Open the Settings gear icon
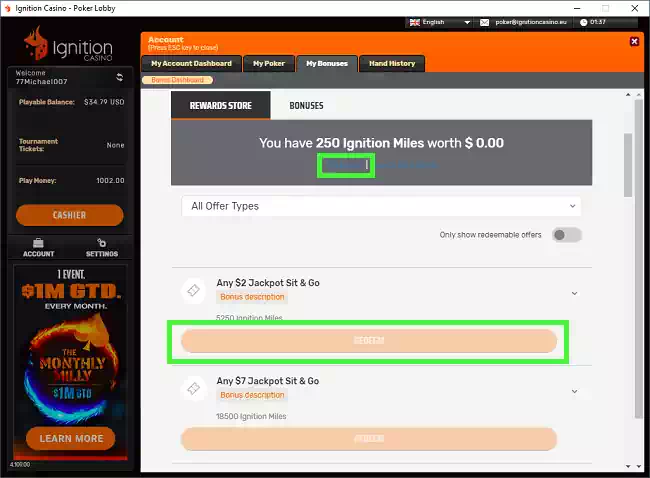Screen dimensions: 650x478 (x=102, y=243)
